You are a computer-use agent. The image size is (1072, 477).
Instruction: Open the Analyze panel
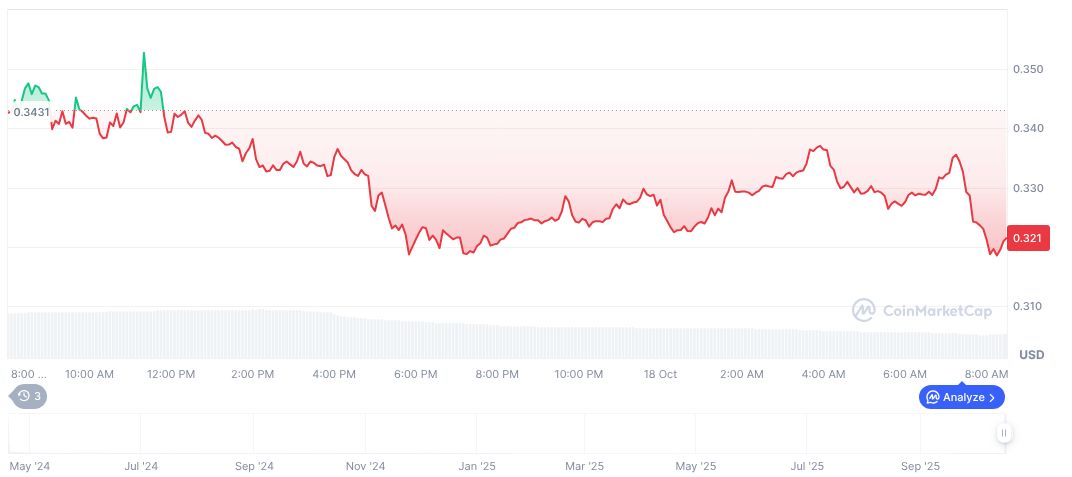pyautogui.click(x=961, y=397)
